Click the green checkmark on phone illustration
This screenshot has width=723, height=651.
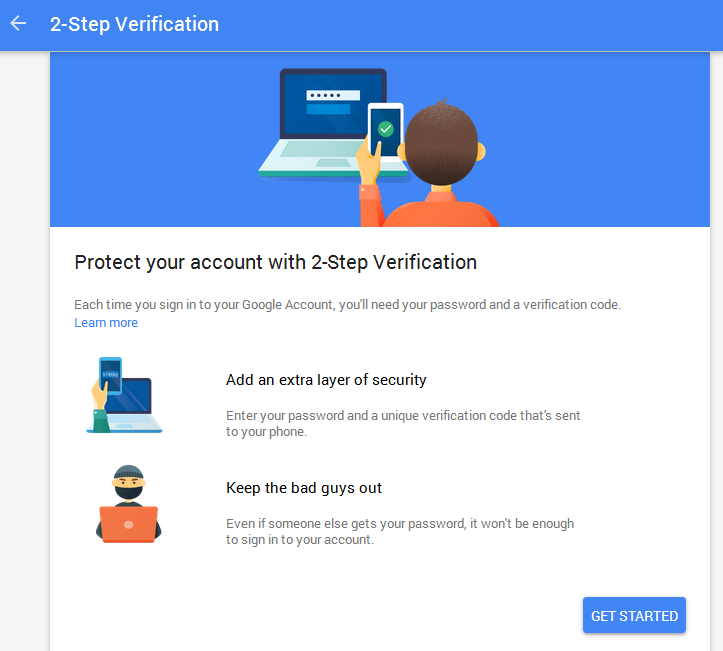tap(385, 129)
